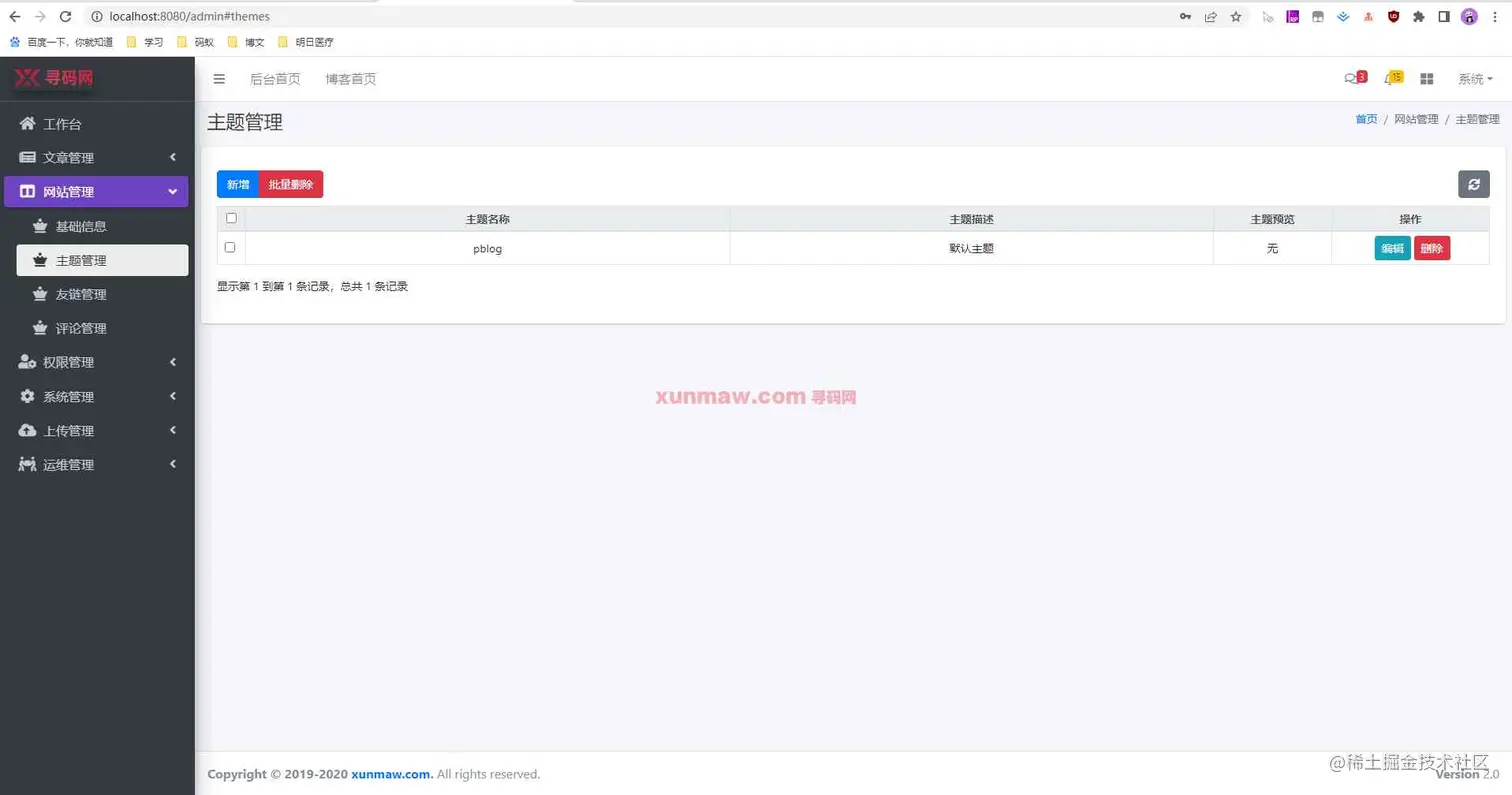
Task: Bookmark this page with the star icon
Action: click(x=1236, y=16)
